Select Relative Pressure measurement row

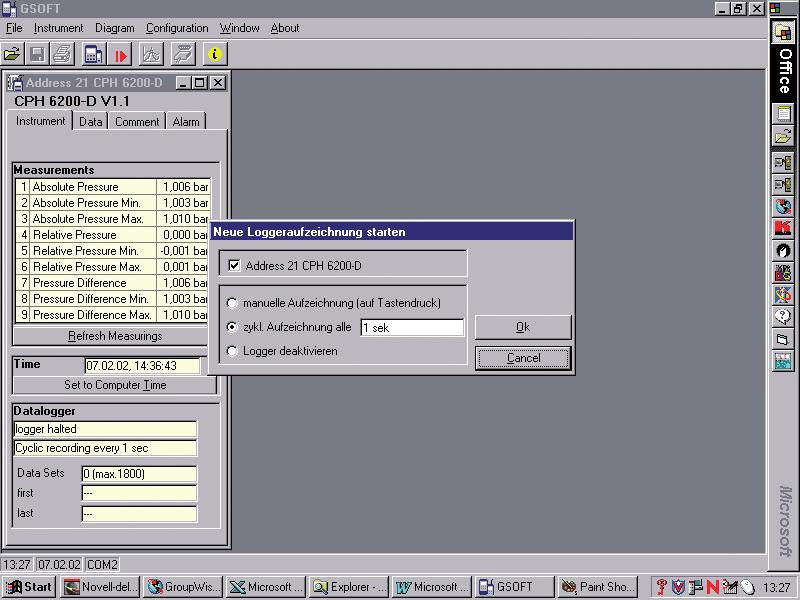click(x=112, y=235)
